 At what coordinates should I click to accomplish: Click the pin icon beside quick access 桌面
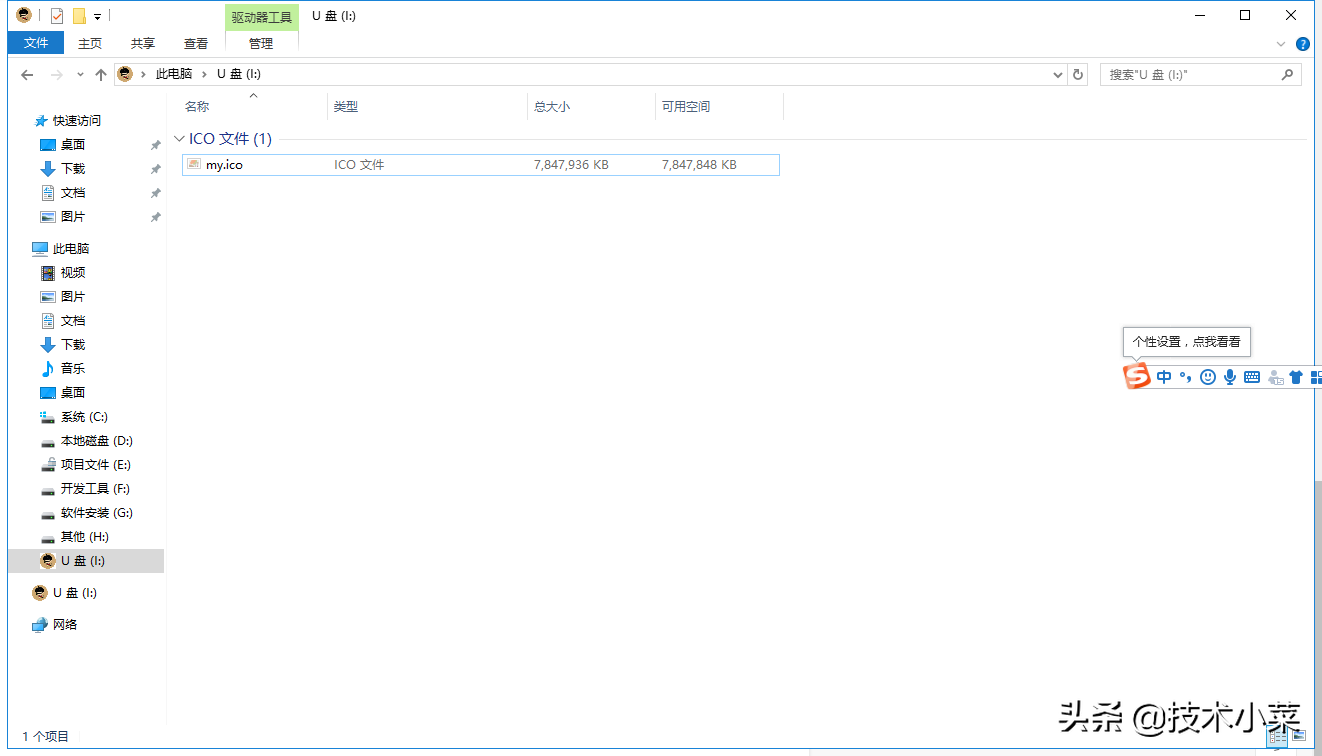pyautogui.click(x=155, y=145)
